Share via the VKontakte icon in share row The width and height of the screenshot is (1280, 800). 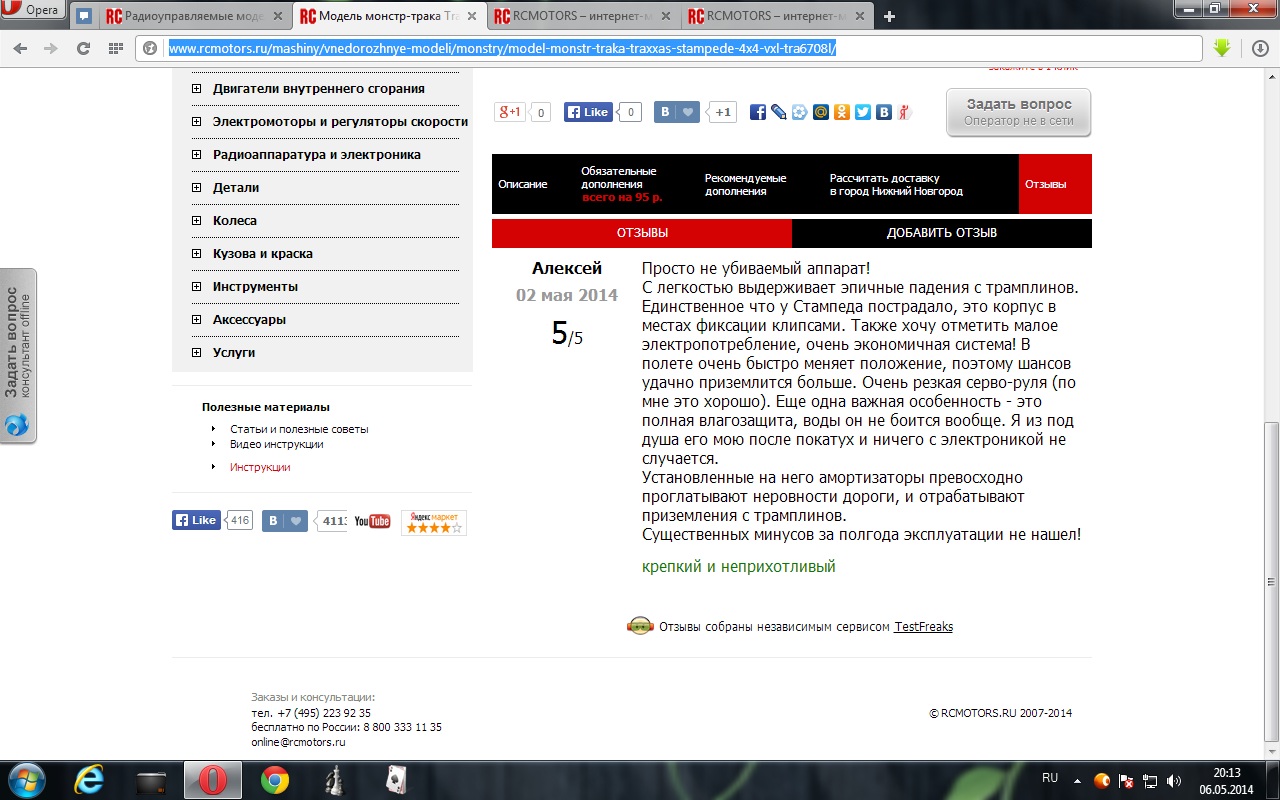884,113
